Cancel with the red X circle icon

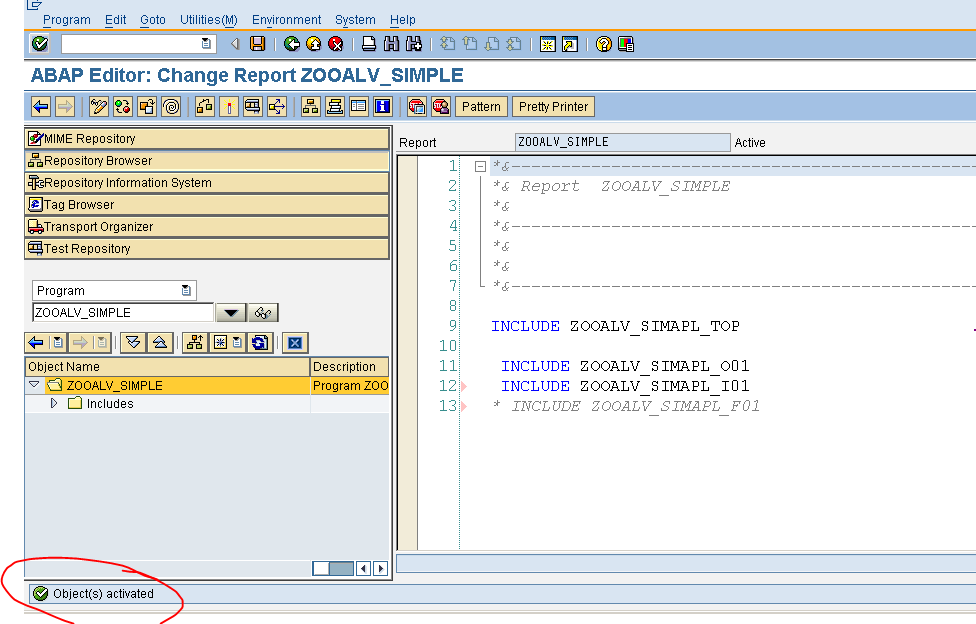click(335, 43)
